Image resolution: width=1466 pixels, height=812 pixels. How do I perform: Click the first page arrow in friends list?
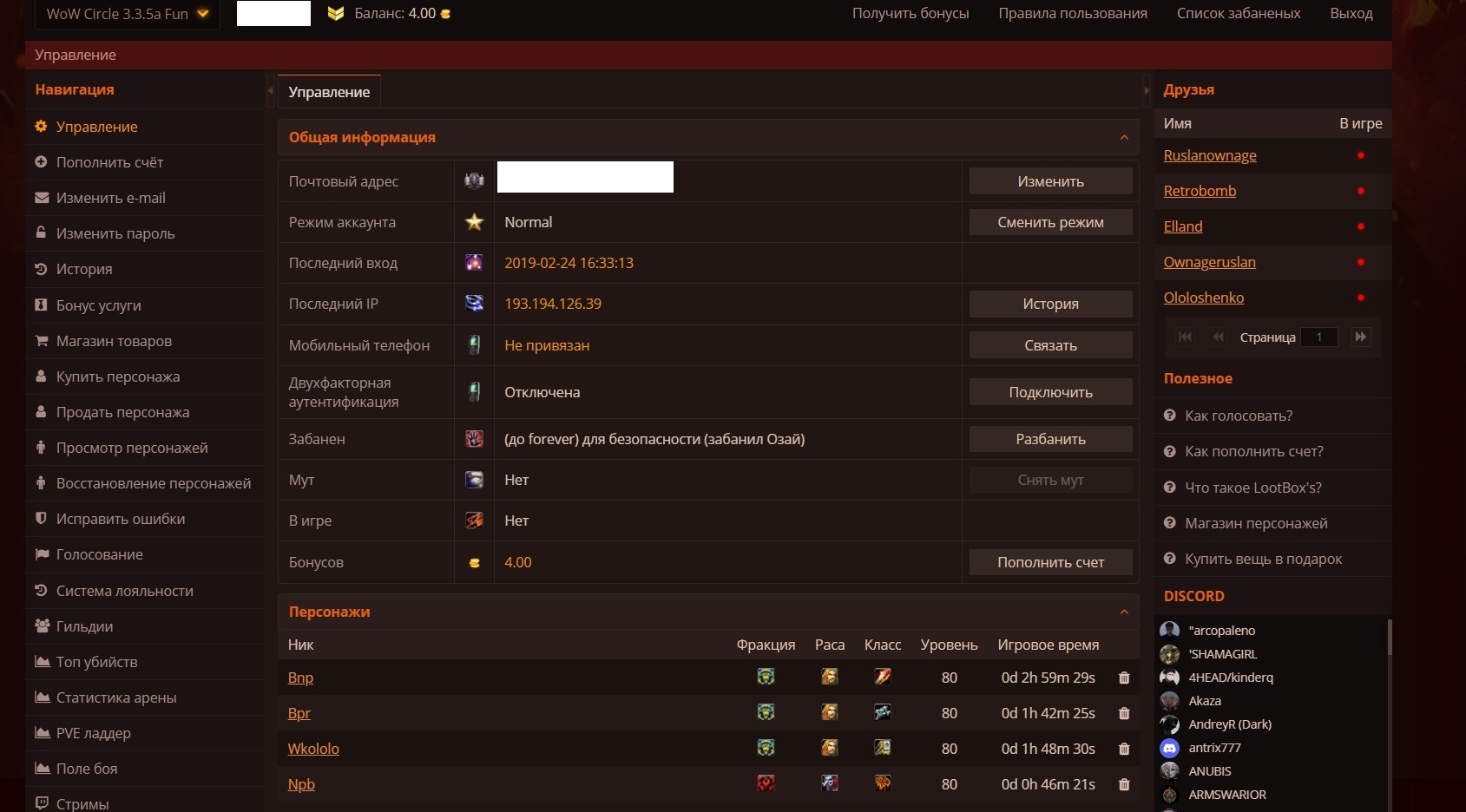(x=1185, y=337)
